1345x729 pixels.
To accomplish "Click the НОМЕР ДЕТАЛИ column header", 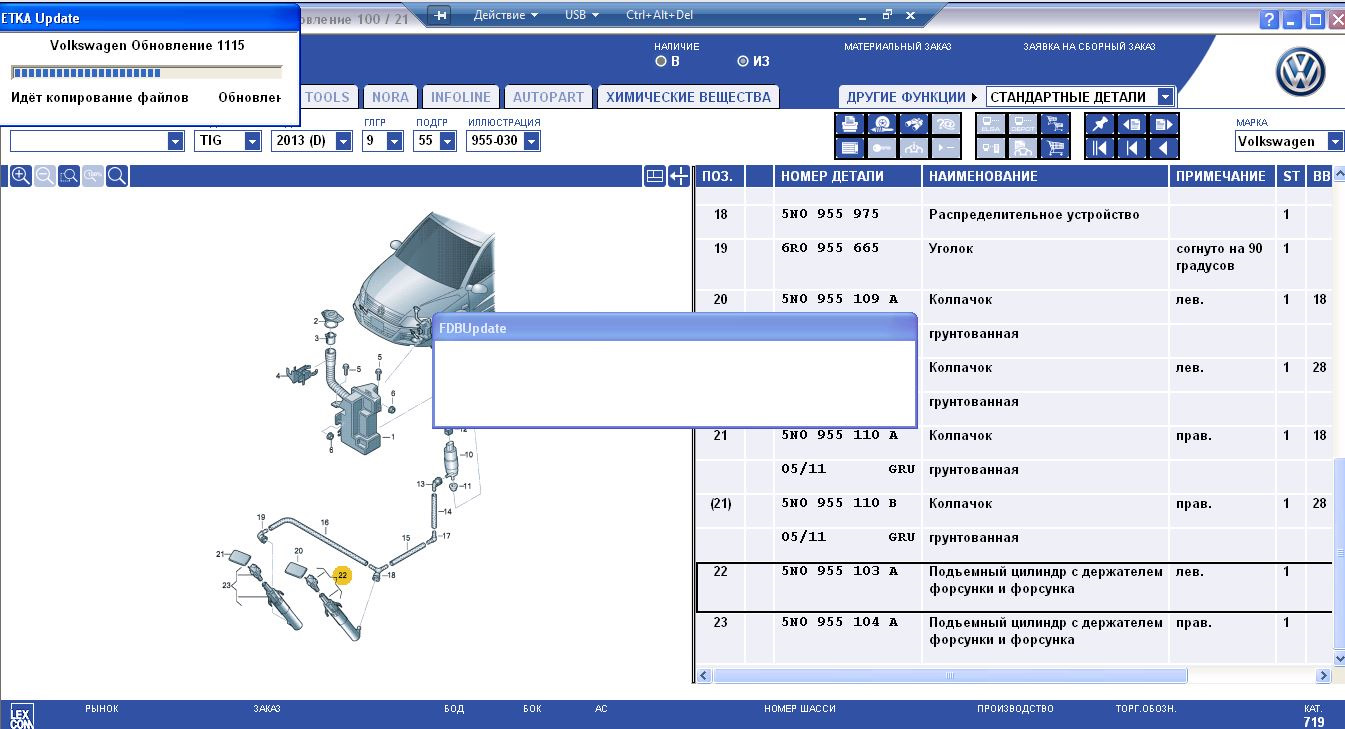I will 847,176.
